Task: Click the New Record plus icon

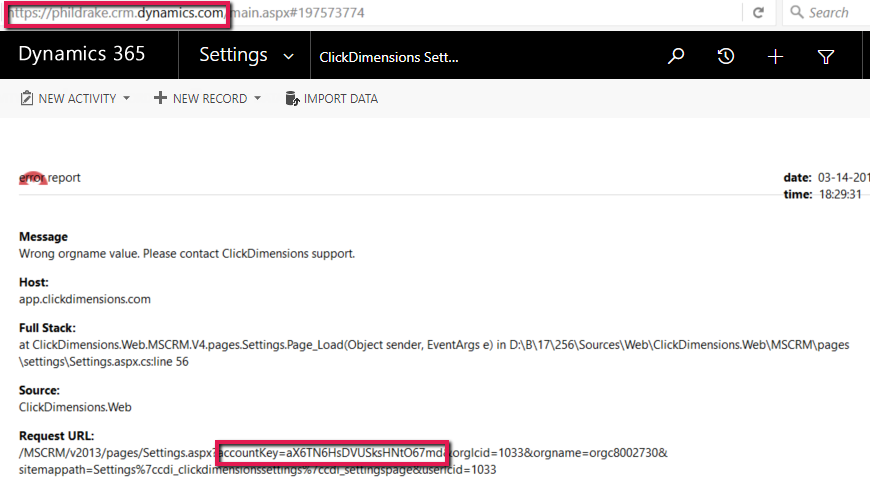Action: pos(160,98)
